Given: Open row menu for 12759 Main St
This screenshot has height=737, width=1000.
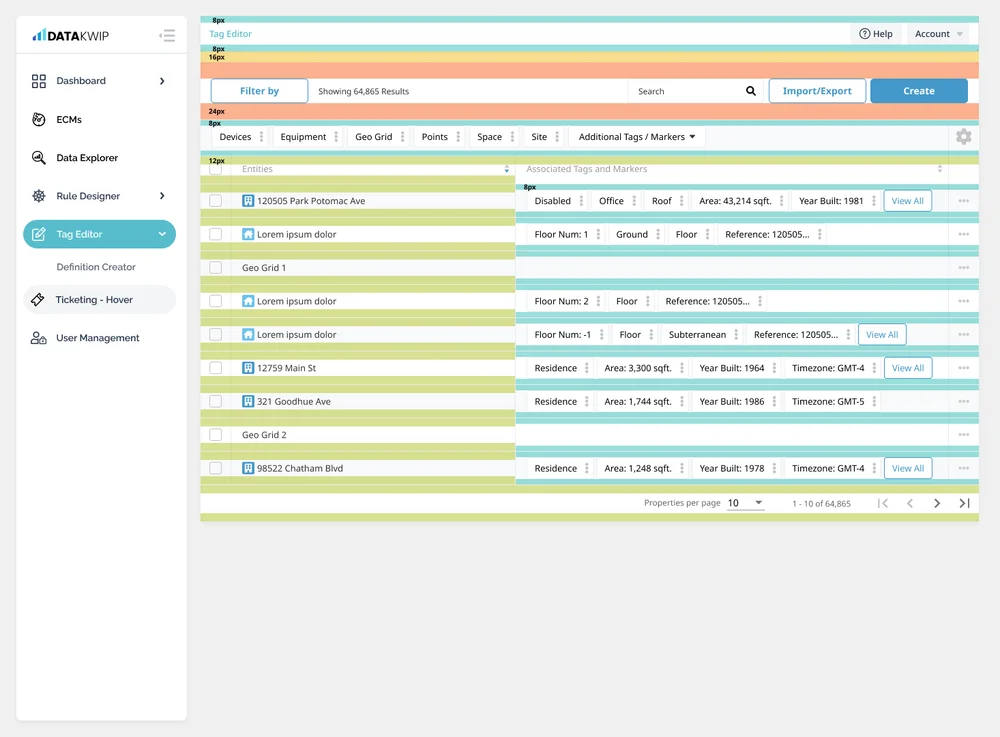Looking at the screenshot, I should tap(964, 368).
